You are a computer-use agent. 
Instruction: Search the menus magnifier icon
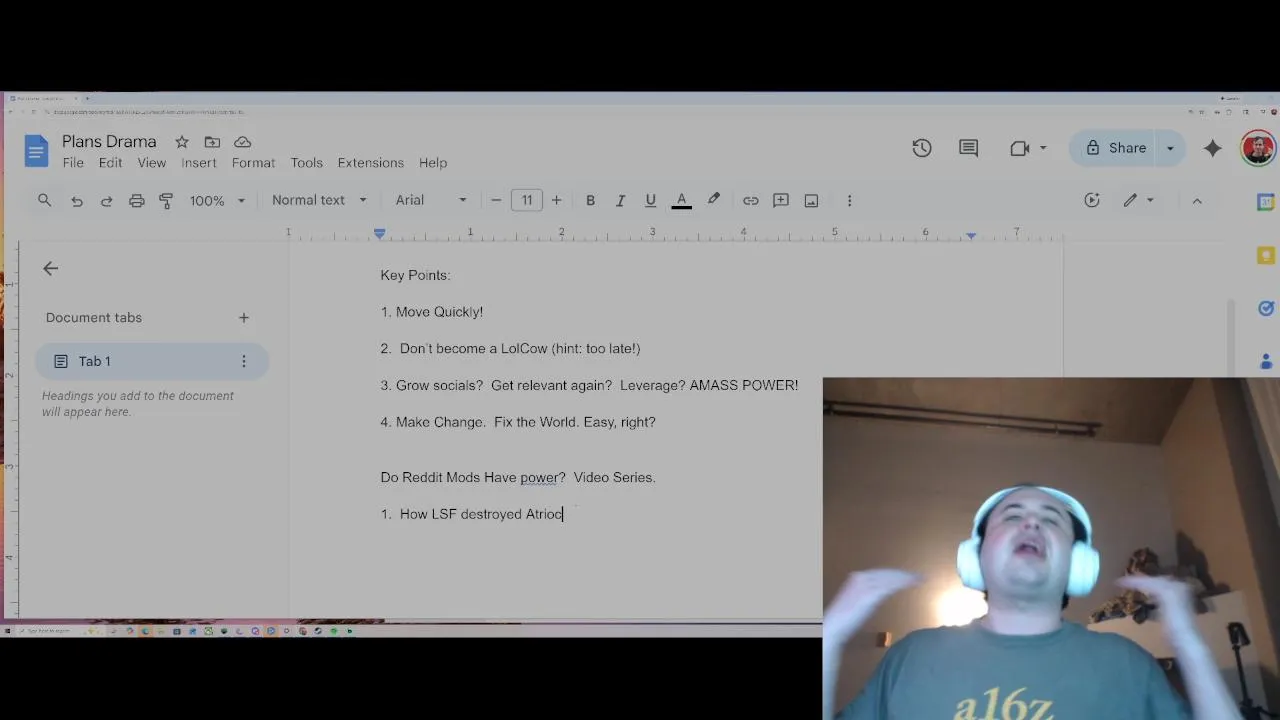coord(44,200)
